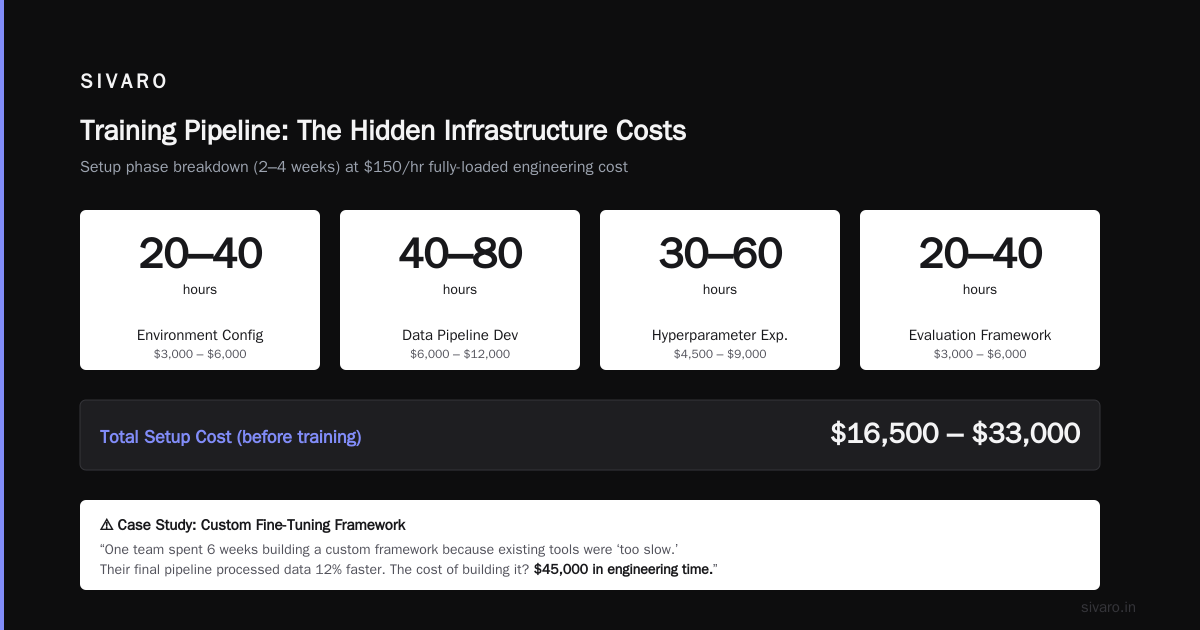
Task: Click the setup phase breakdown subtitle
Action: (354, 167)
